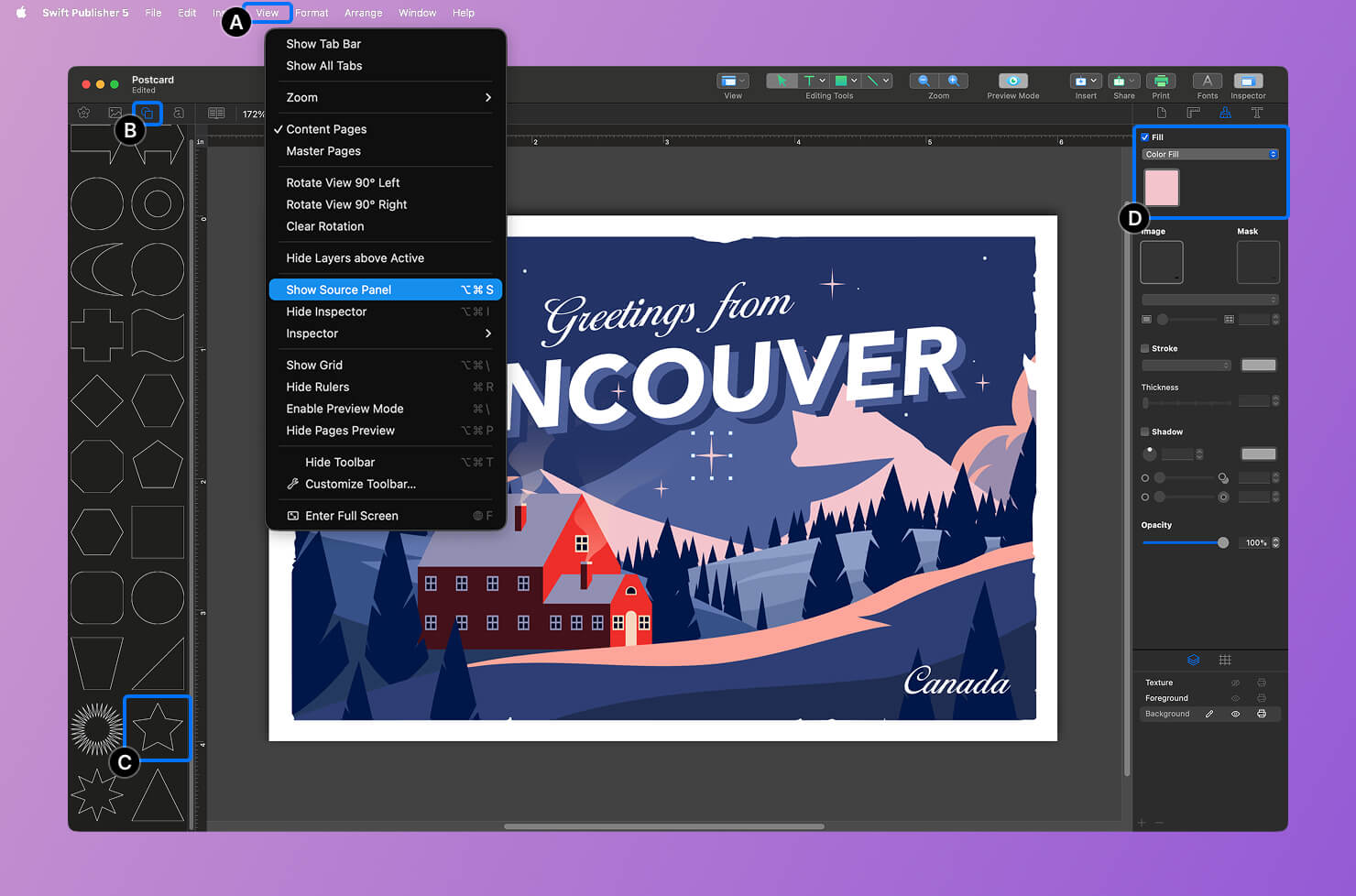Image resolution: width=1356 pixels, height=896 pixels.
Task: Open the Format menu
Action: [312, 13]
